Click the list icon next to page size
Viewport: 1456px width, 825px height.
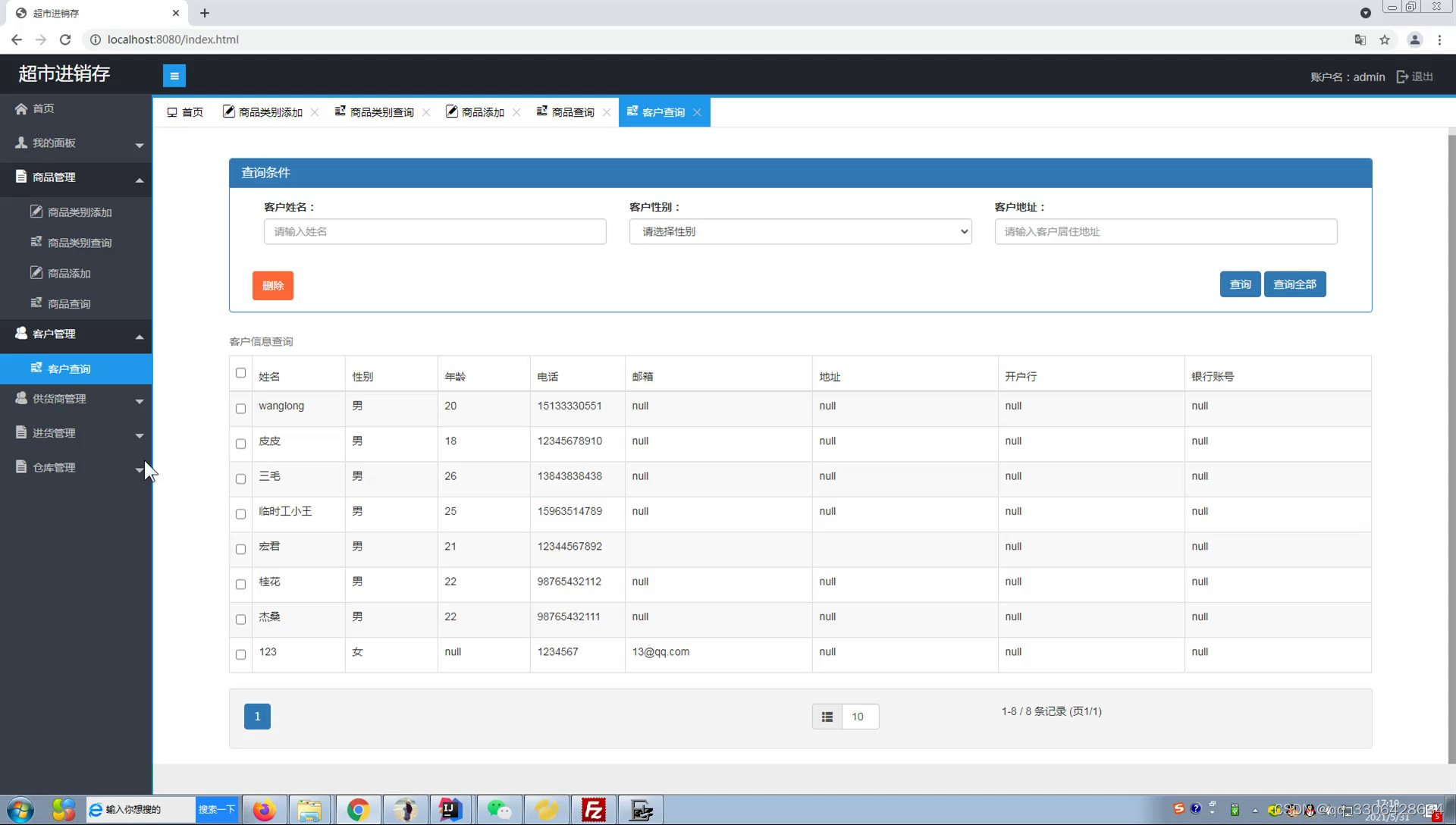[827, 717]
